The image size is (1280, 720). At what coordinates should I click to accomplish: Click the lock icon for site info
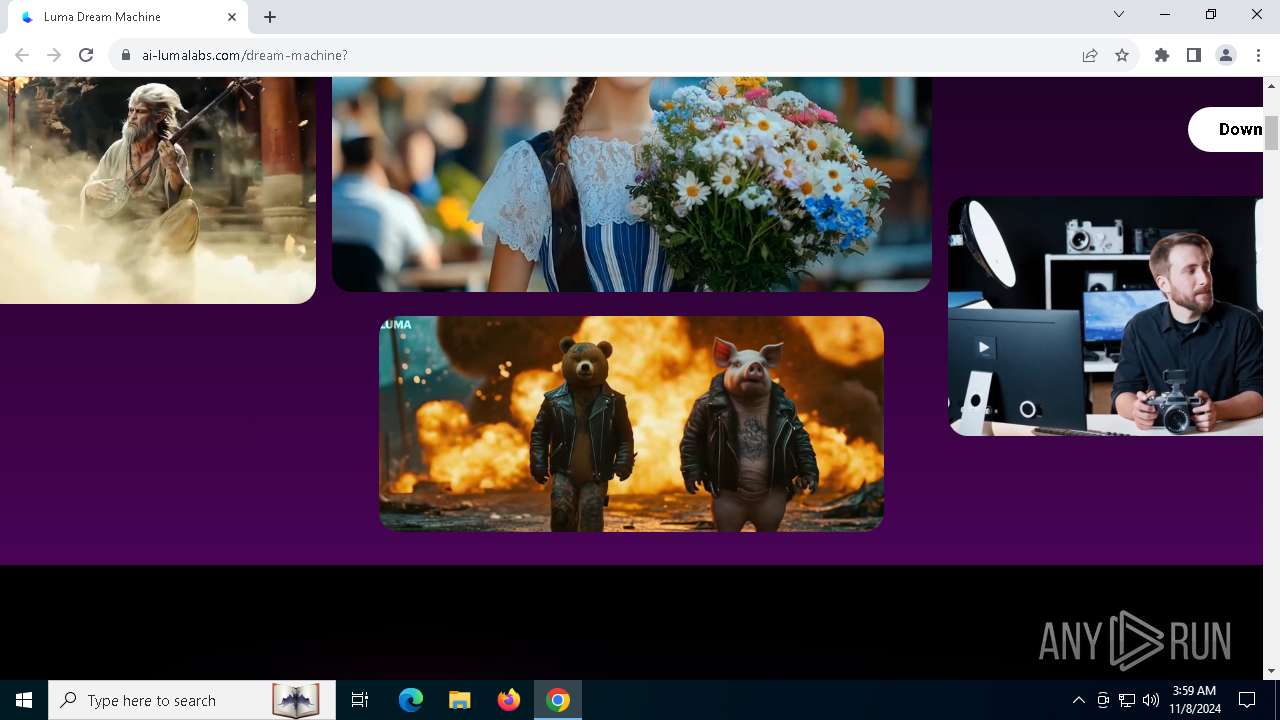126,55
